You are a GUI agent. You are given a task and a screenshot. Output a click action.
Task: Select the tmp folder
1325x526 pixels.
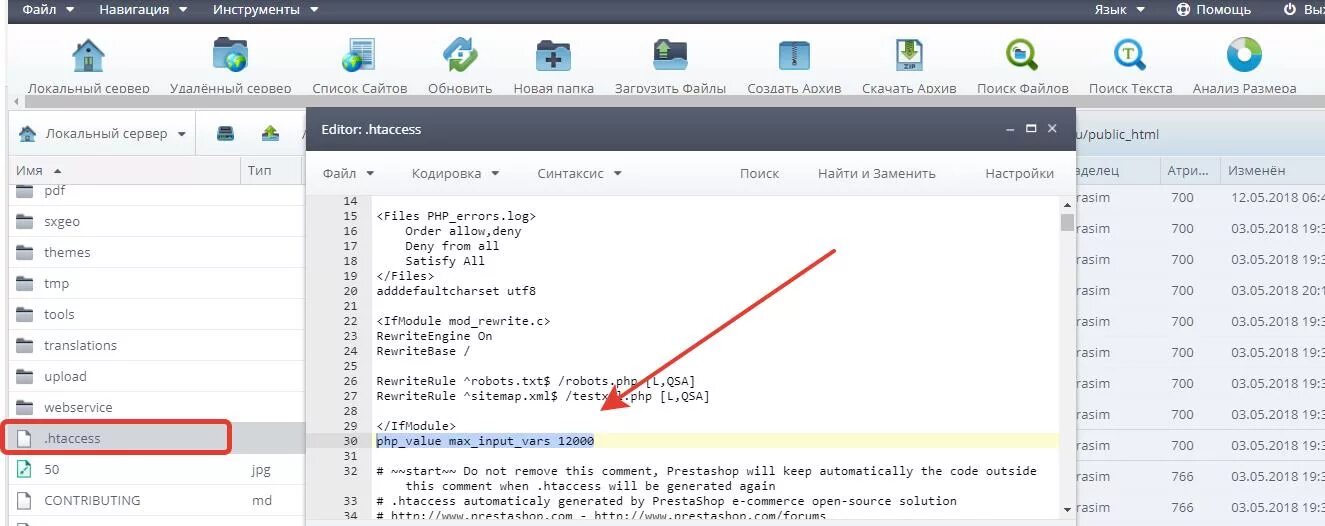pos(156,283)
